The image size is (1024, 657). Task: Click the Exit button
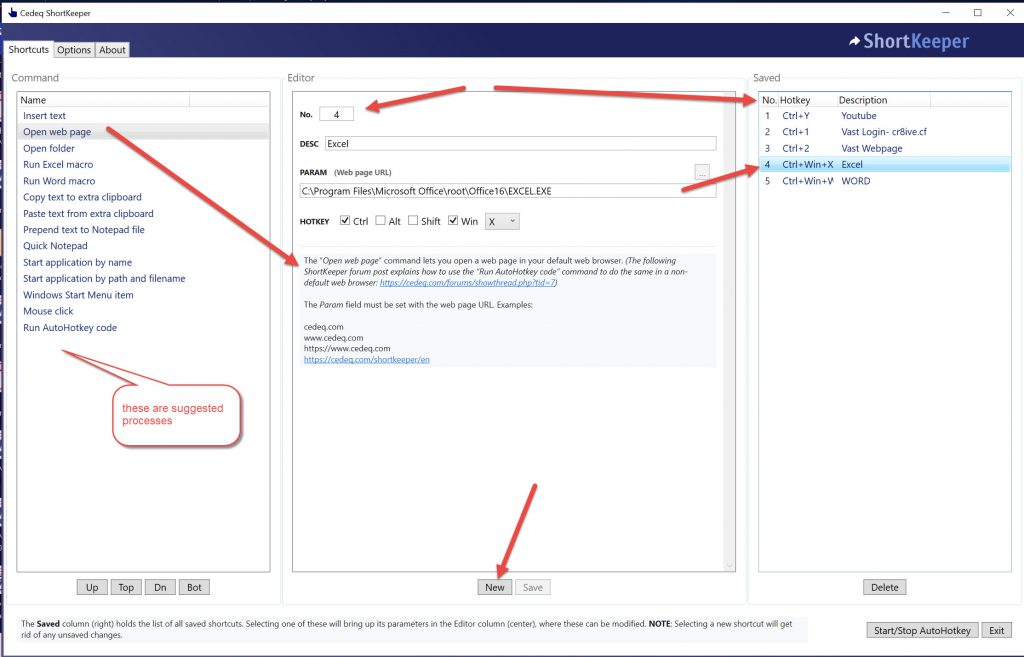click(x=995, y=630)
